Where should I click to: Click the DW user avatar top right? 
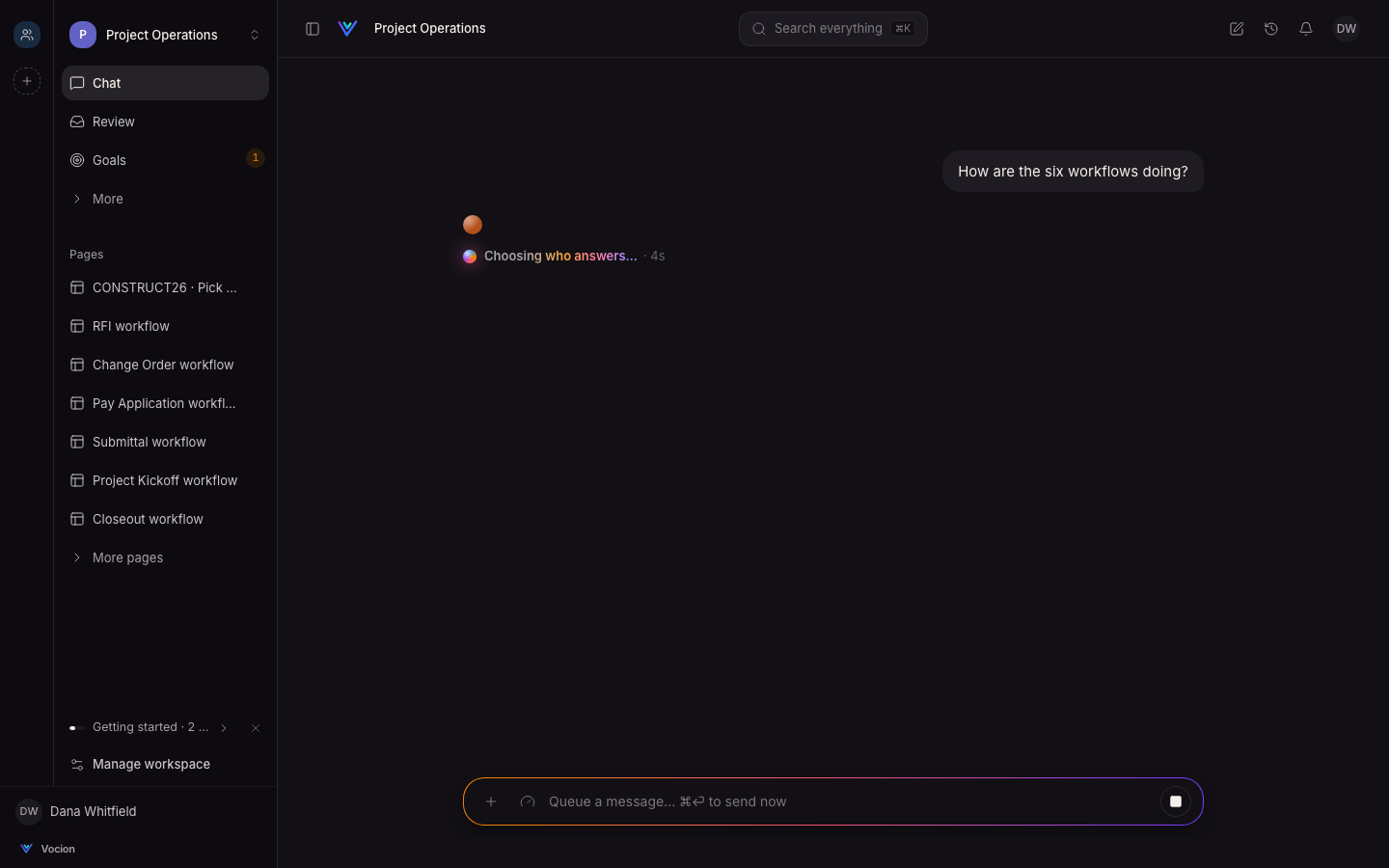(x=1347, y=29)
